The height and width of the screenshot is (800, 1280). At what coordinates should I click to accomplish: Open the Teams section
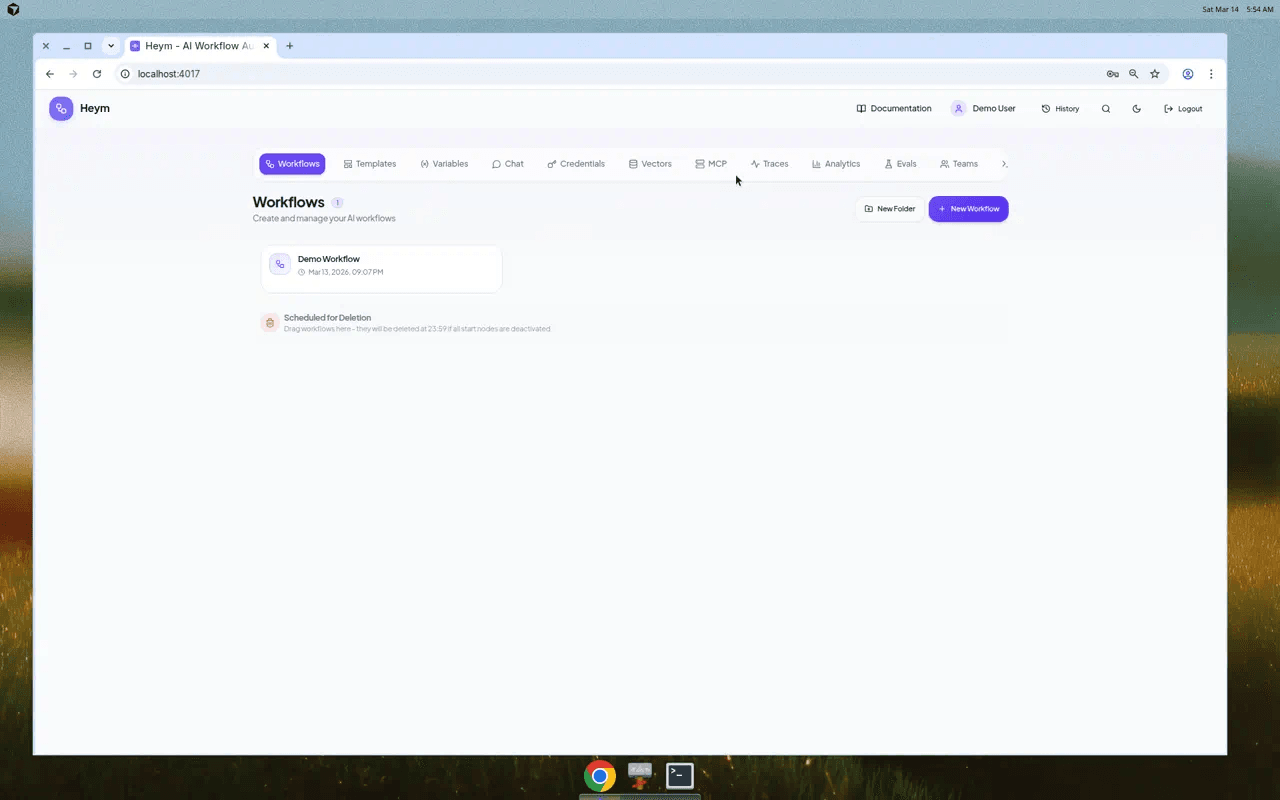click(958, 163)
